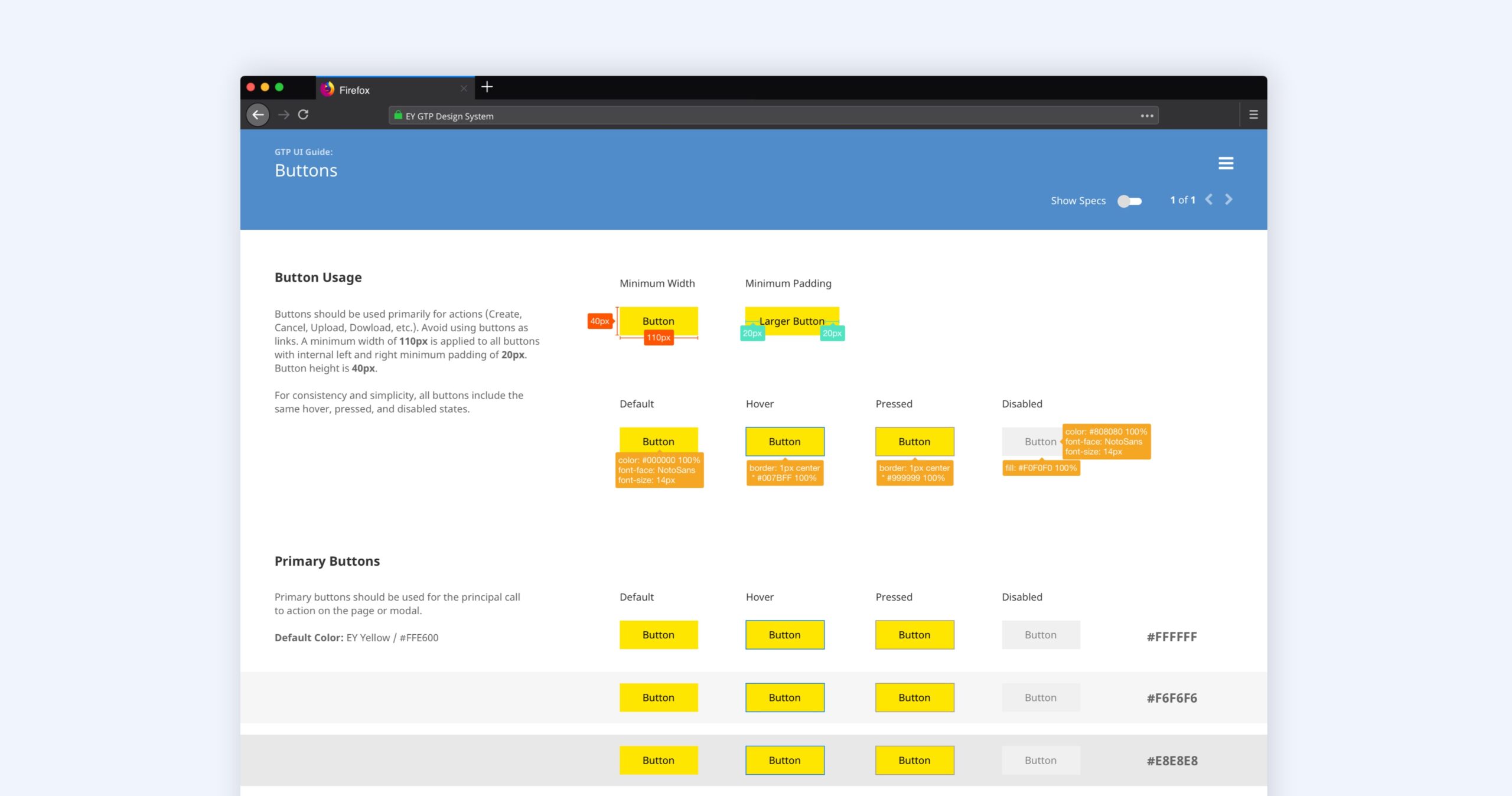Image resolution: width=1512 pixels, height=796 pixels.
Task: Go to previous page chevron
Action: [x=1209, y=200]
